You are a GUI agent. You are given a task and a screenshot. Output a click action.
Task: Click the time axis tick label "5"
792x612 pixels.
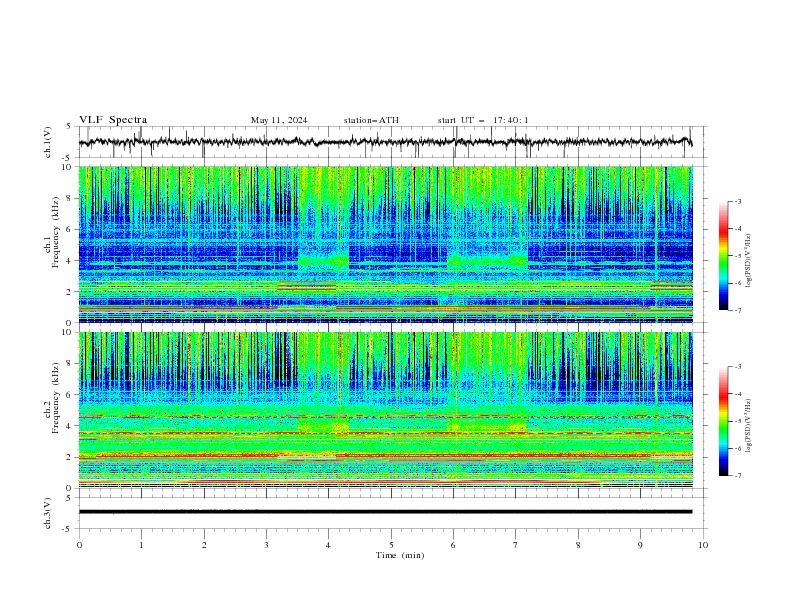click(x=391, y=545)
